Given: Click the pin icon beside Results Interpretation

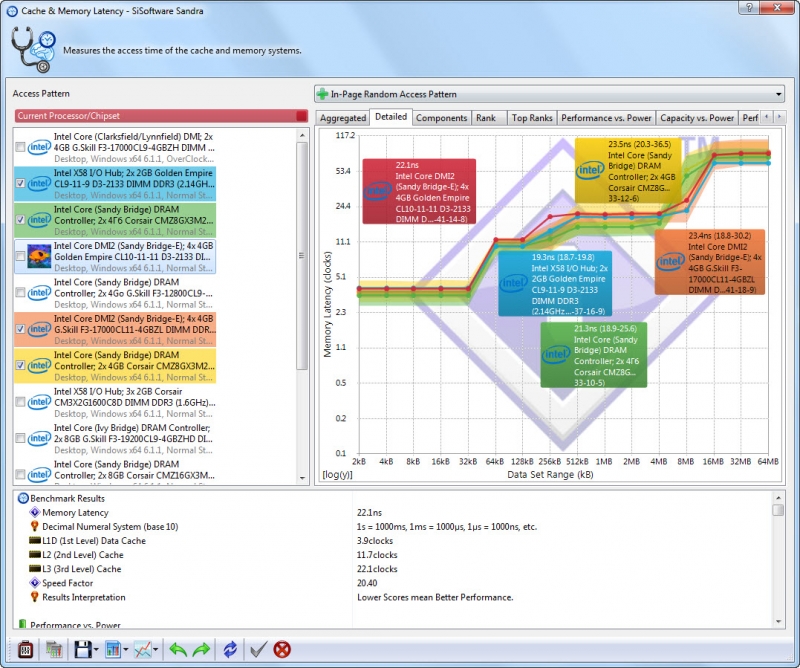Looking at the screenshot, I should (x=35, y=597).
